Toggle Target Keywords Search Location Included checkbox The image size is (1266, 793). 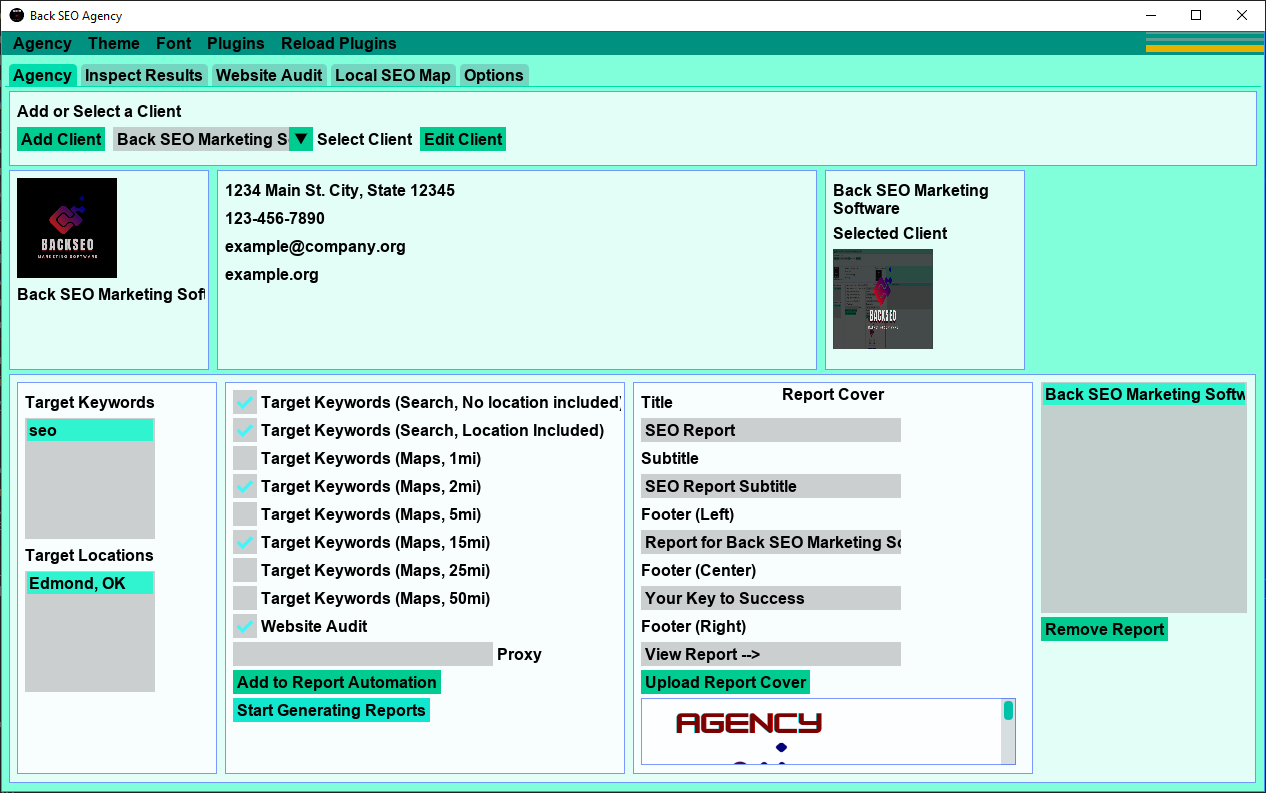coord(245,430)
